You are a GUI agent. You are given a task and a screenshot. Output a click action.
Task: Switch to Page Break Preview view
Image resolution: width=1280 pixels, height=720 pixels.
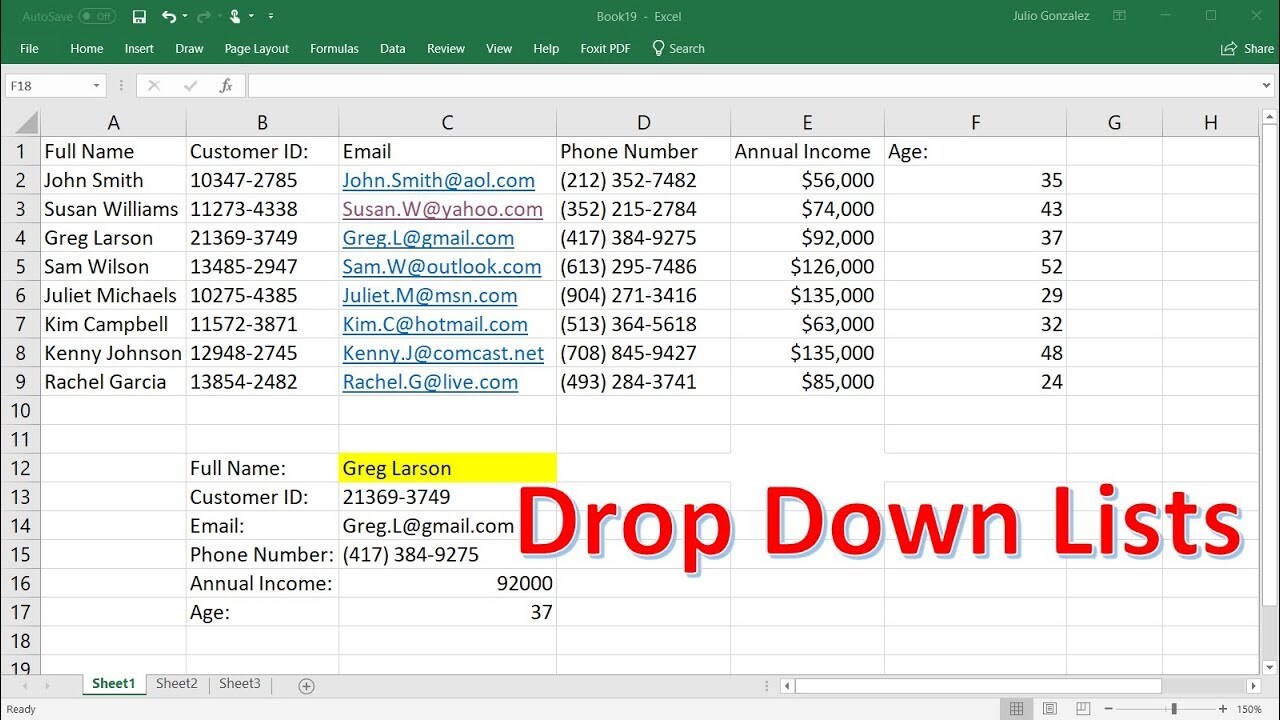tap(1083, 708)
